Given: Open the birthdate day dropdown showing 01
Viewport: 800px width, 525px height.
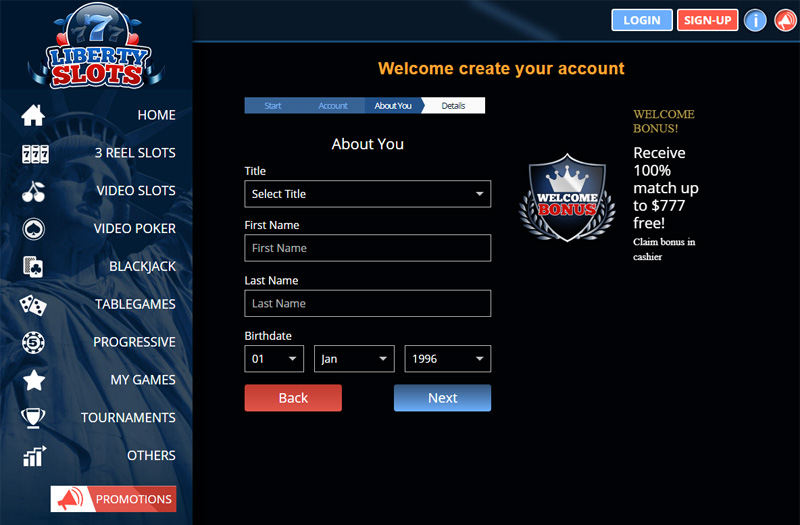Looking at the screenshot, I should [x=274, y=359].
